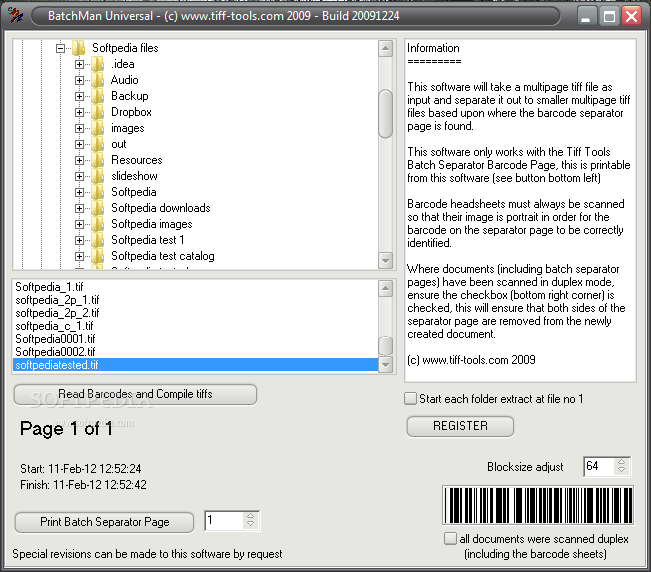Expand the .idea folder node

coord(79,64)
